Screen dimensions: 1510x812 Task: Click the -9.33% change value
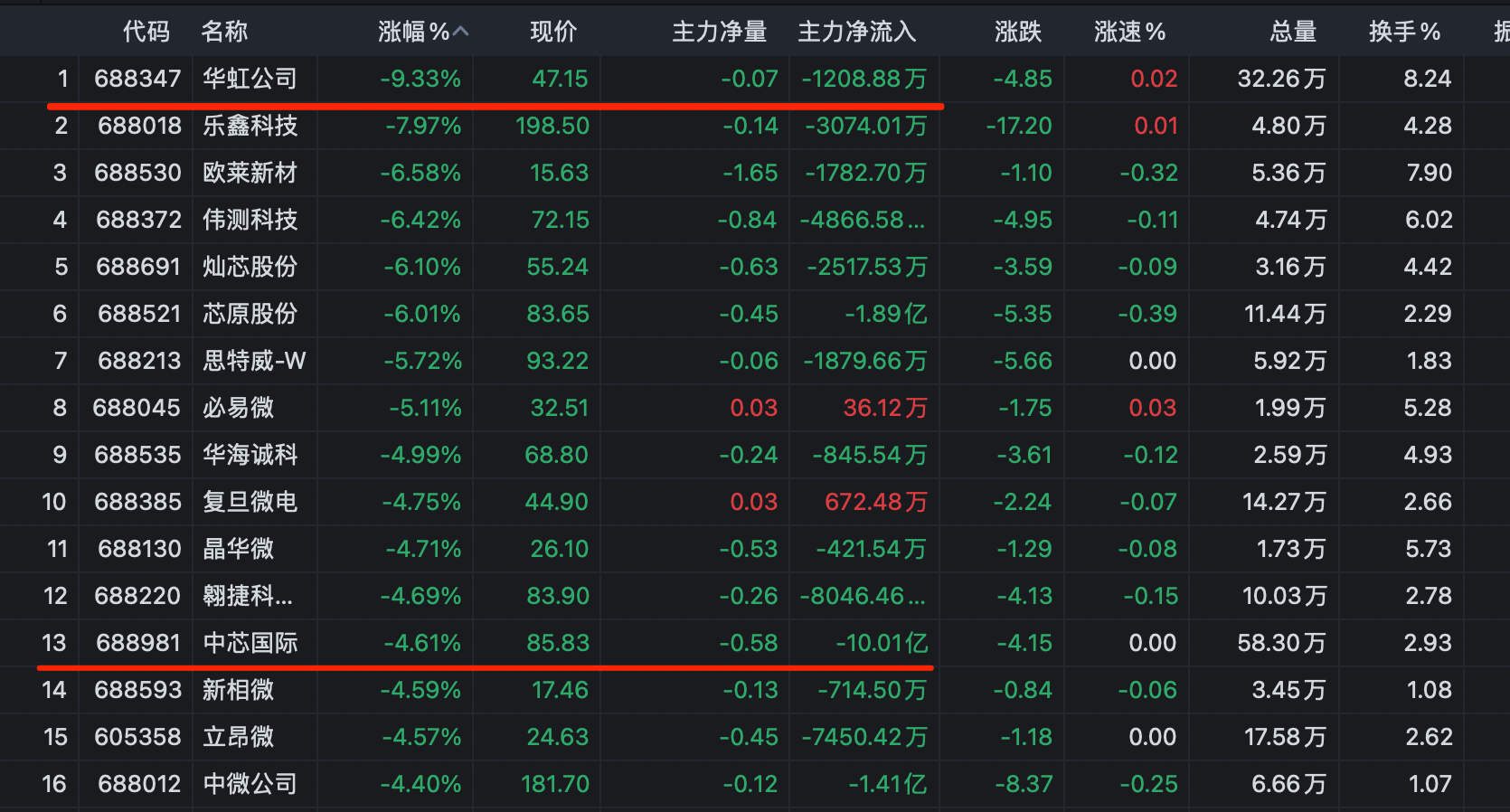420,79
